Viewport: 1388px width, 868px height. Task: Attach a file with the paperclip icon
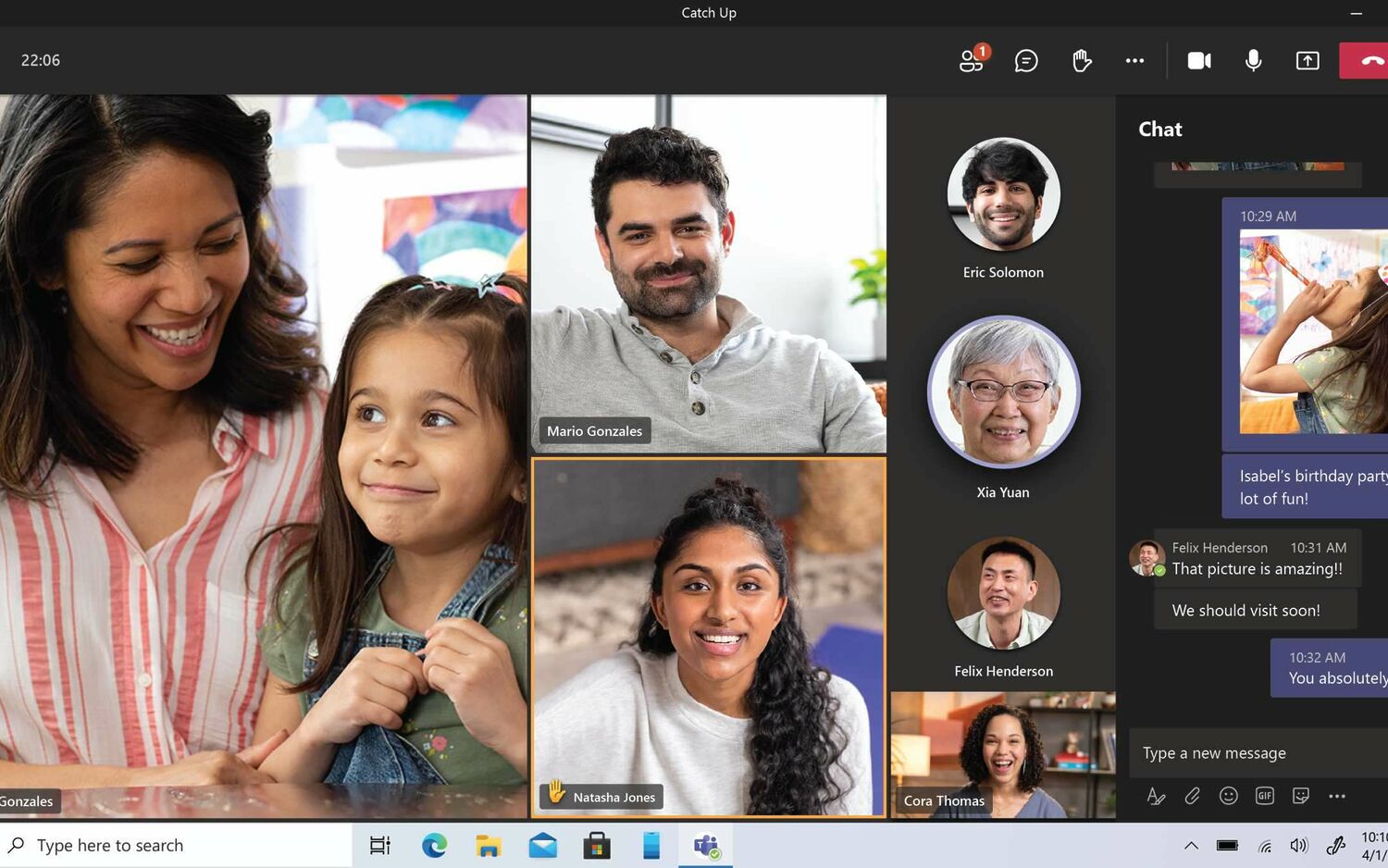pyautogui.click(x=1192, y=796)
